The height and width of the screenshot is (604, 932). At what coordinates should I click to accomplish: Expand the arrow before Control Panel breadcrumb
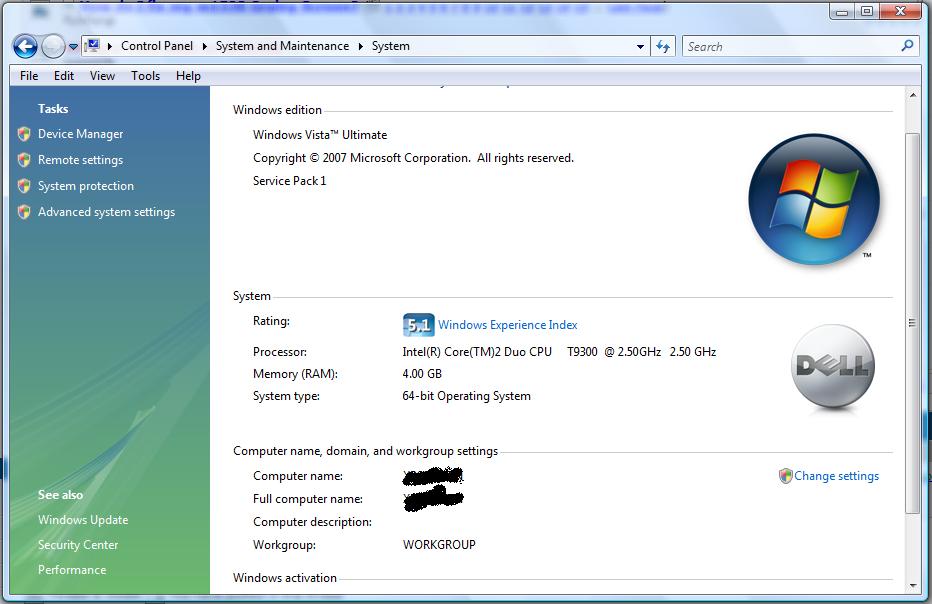[109, 46]
